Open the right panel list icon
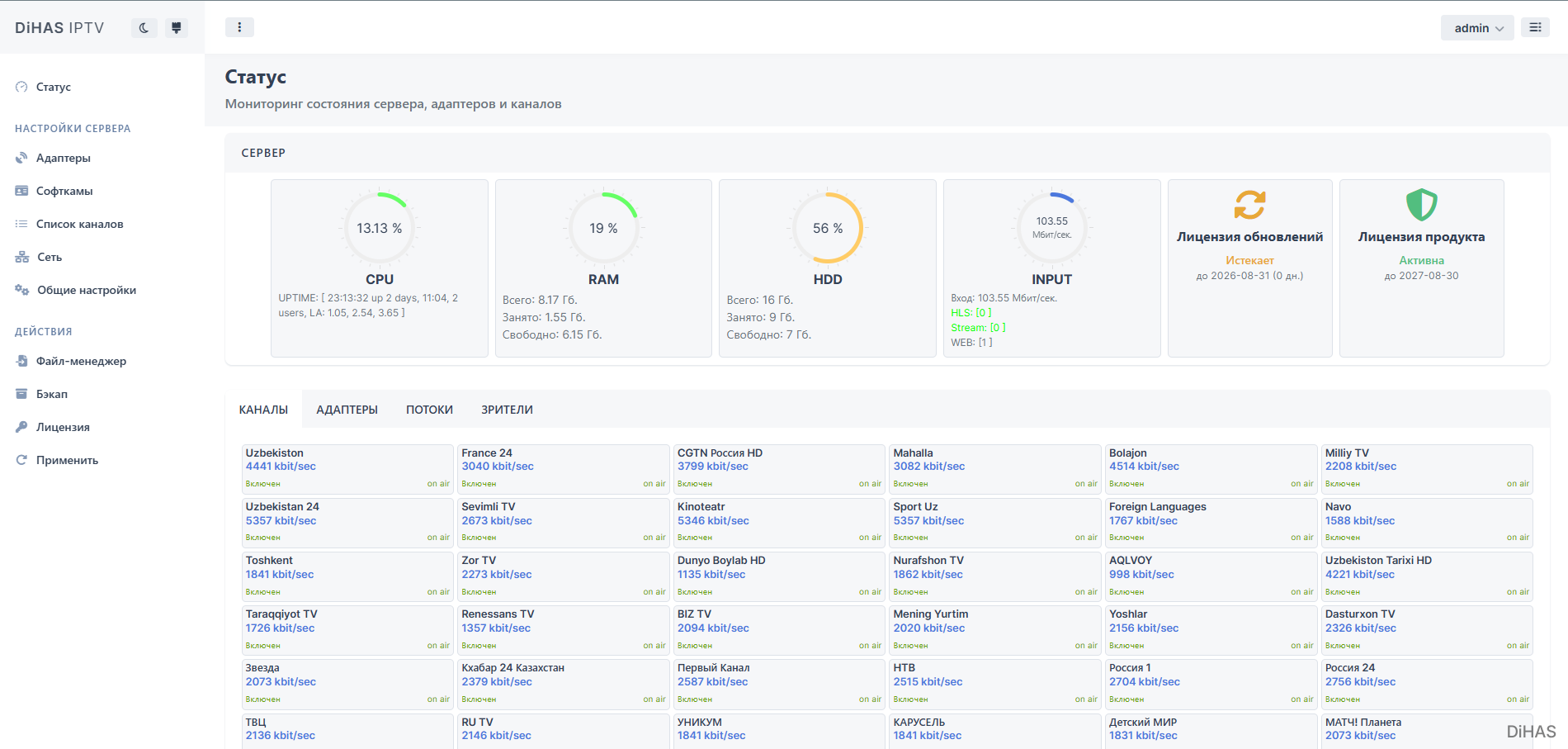This screenshot has width=1568, height=749. tap(1535, 27)
